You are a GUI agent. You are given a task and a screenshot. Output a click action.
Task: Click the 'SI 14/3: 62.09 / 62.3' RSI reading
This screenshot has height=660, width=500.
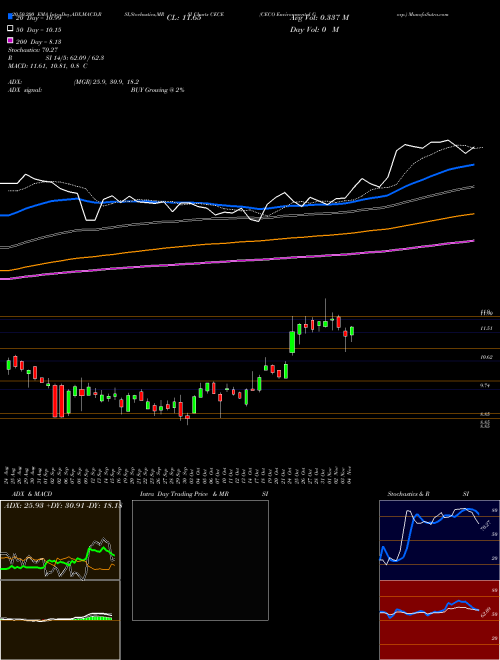pyautogui.click(x=75, y=58)
